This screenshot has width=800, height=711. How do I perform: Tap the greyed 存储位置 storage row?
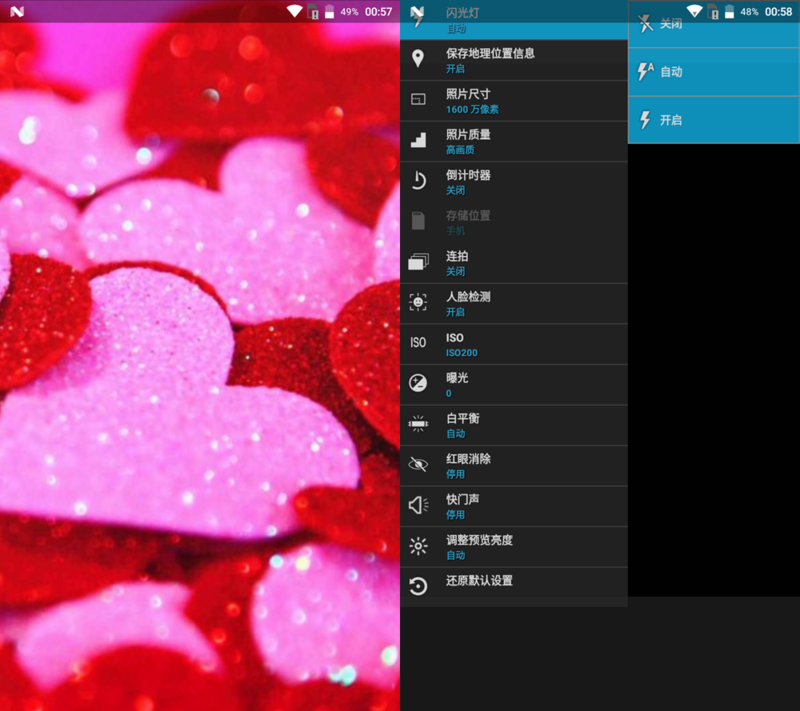[x=514, y=223]
